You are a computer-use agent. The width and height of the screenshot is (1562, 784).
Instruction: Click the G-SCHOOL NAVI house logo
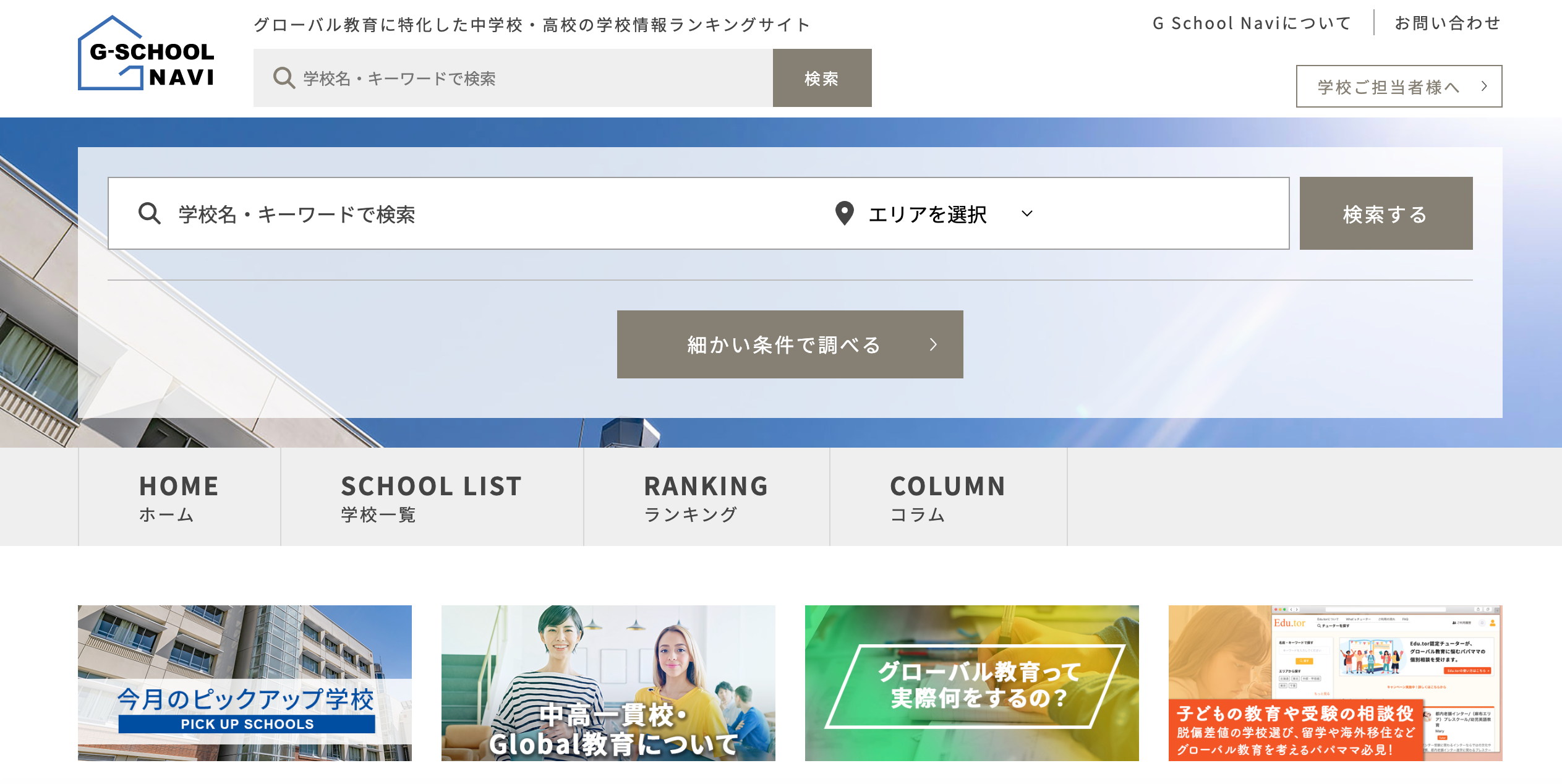(146, 54)
